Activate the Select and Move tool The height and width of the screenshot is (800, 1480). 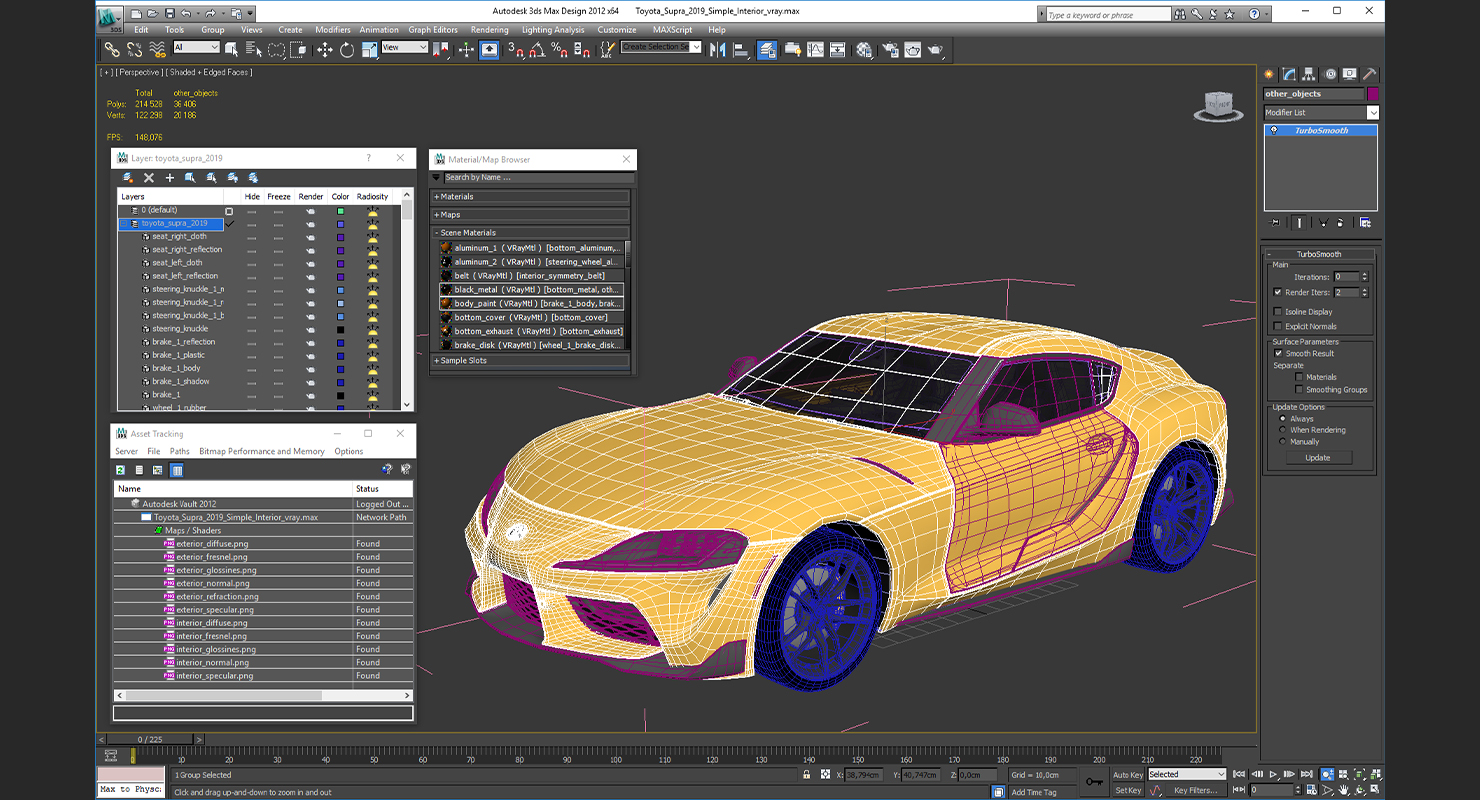click(x=325, y=49)
